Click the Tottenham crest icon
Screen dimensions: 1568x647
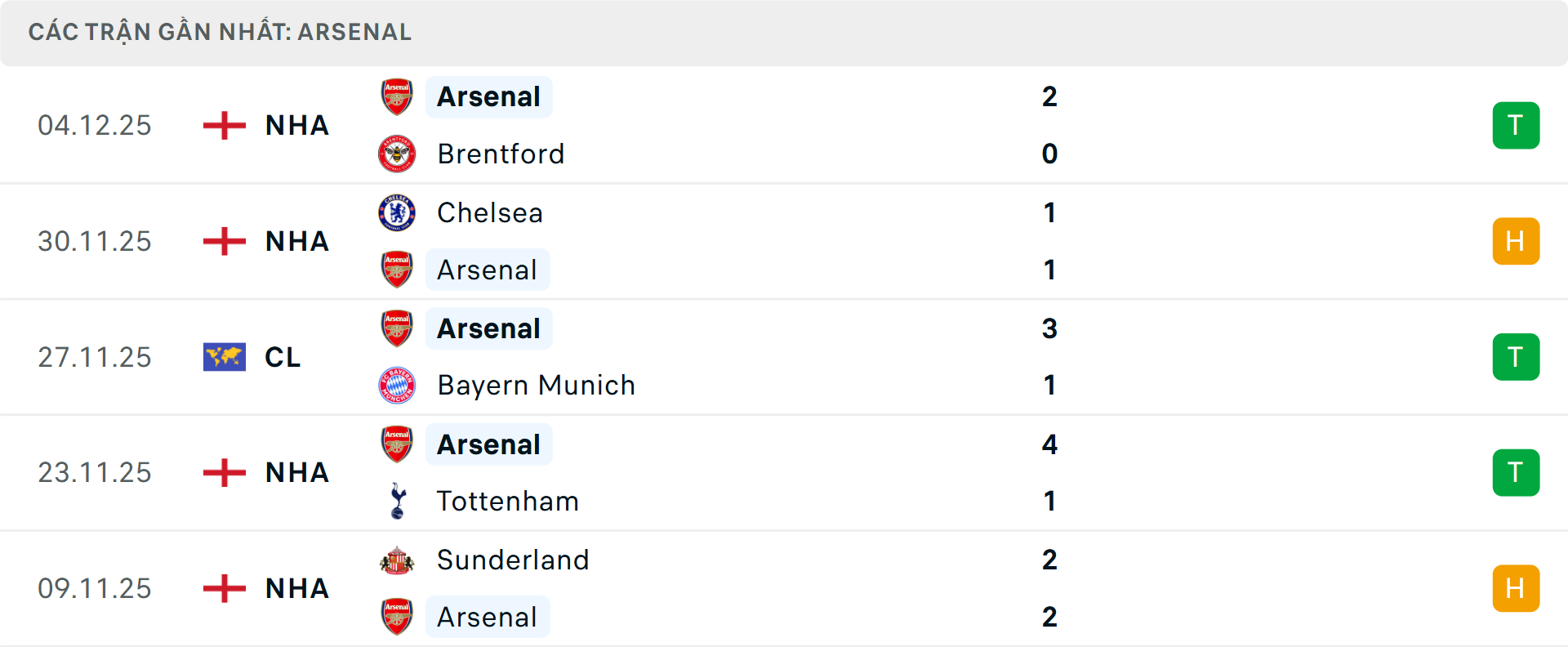[x=398, y=501]
